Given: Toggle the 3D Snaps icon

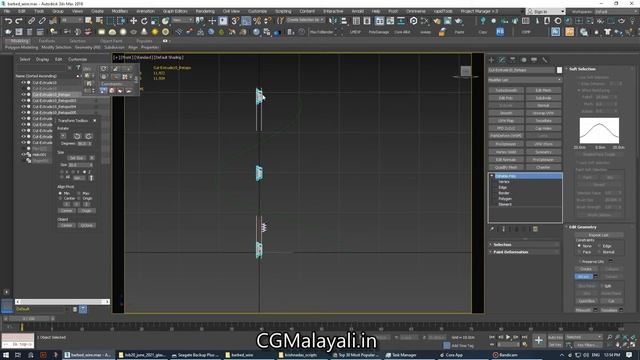Looking at the screenshot, I should click(x=235, y=21).
